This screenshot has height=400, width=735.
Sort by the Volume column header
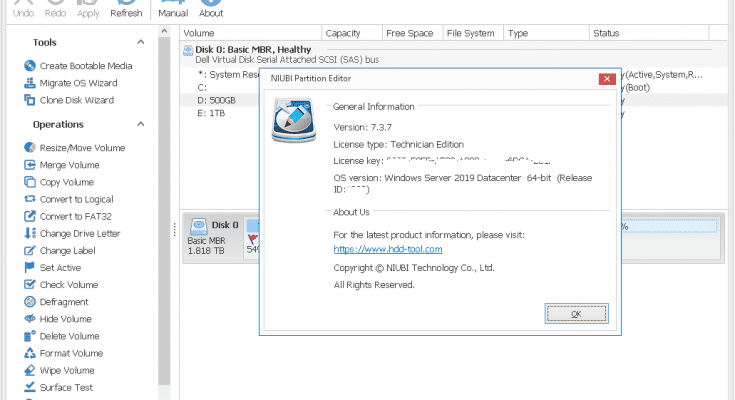pyautogui.click(x=251, y=33)
